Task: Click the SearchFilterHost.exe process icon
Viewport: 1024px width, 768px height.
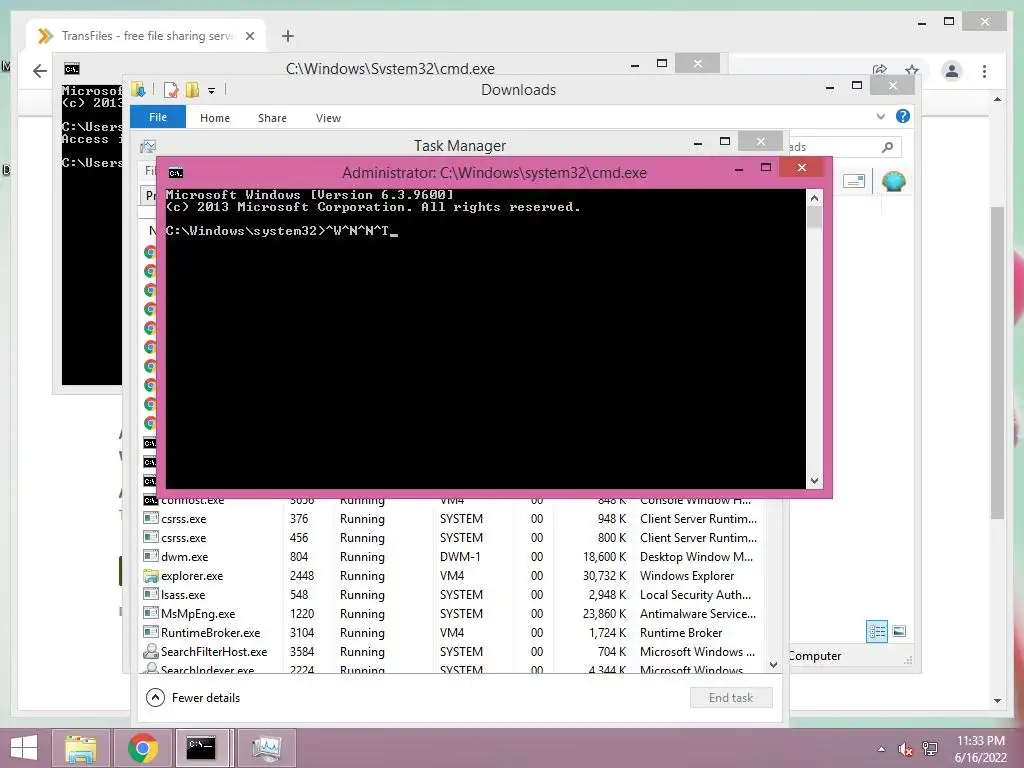Action: [151, 652]
